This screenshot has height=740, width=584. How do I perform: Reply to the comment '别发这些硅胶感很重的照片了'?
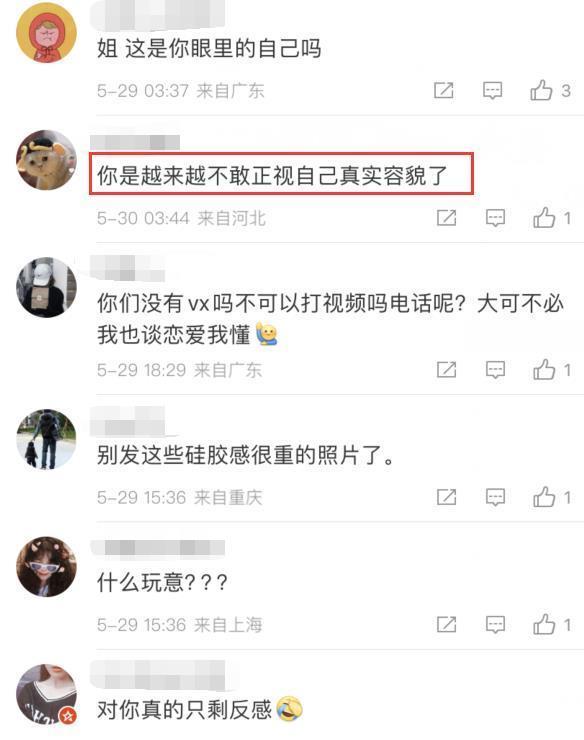tap(495, 497)
